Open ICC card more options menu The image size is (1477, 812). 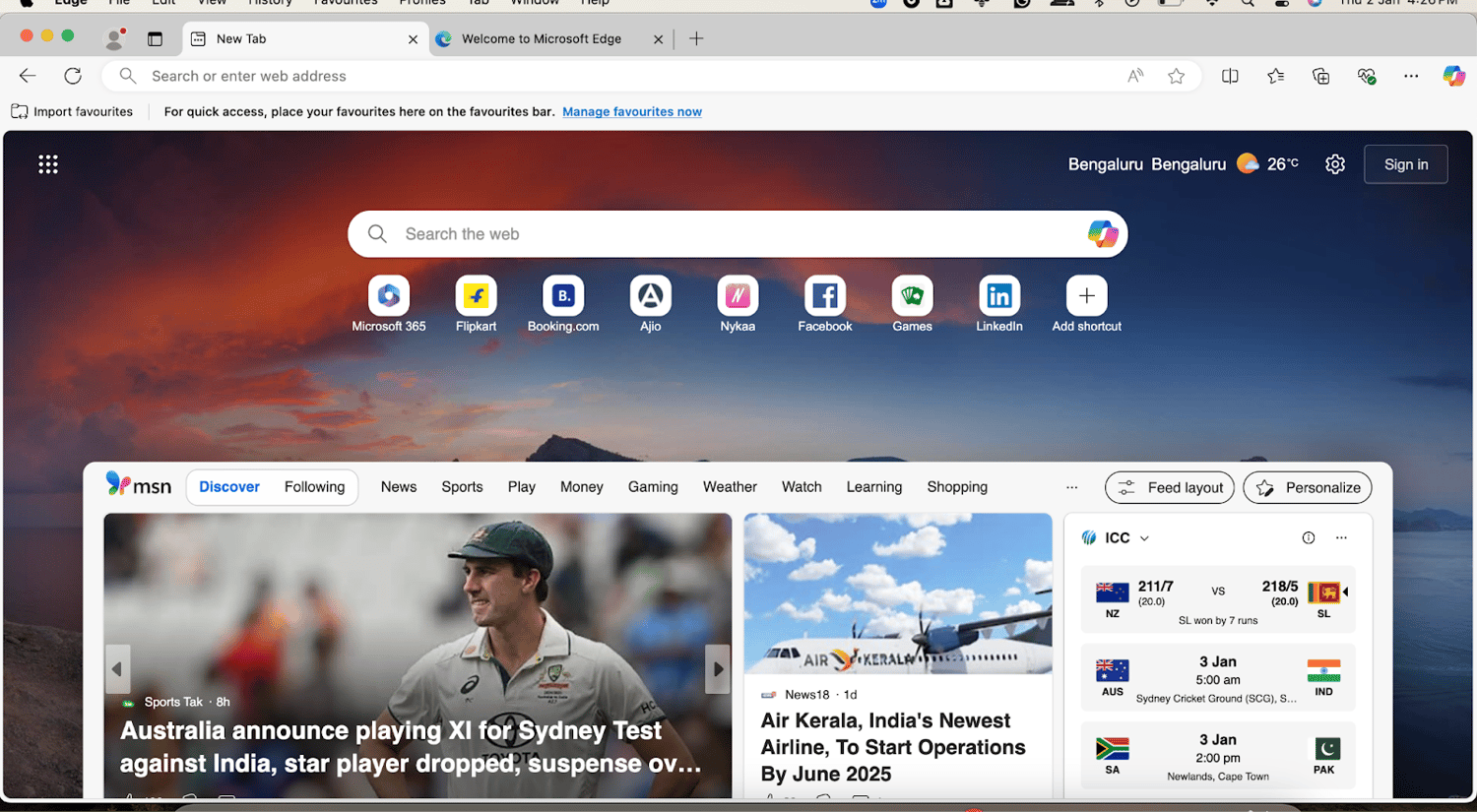(1341, 537)
